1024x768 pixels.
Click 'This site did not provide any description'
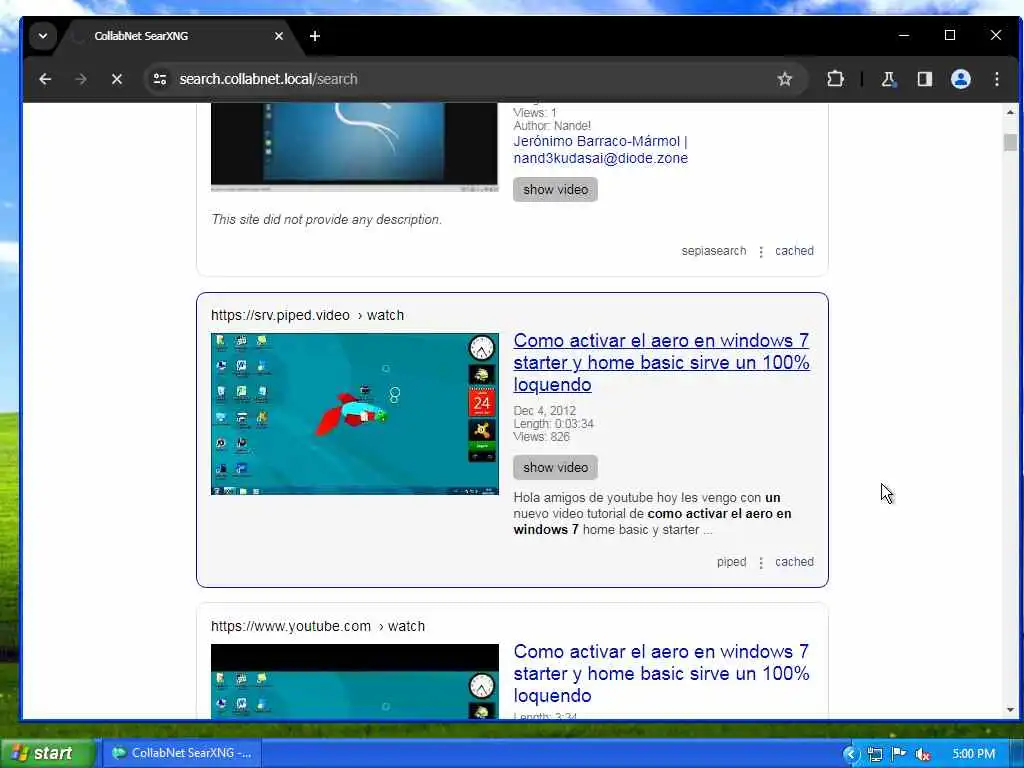pyautogui.click(x=327, y=219)
